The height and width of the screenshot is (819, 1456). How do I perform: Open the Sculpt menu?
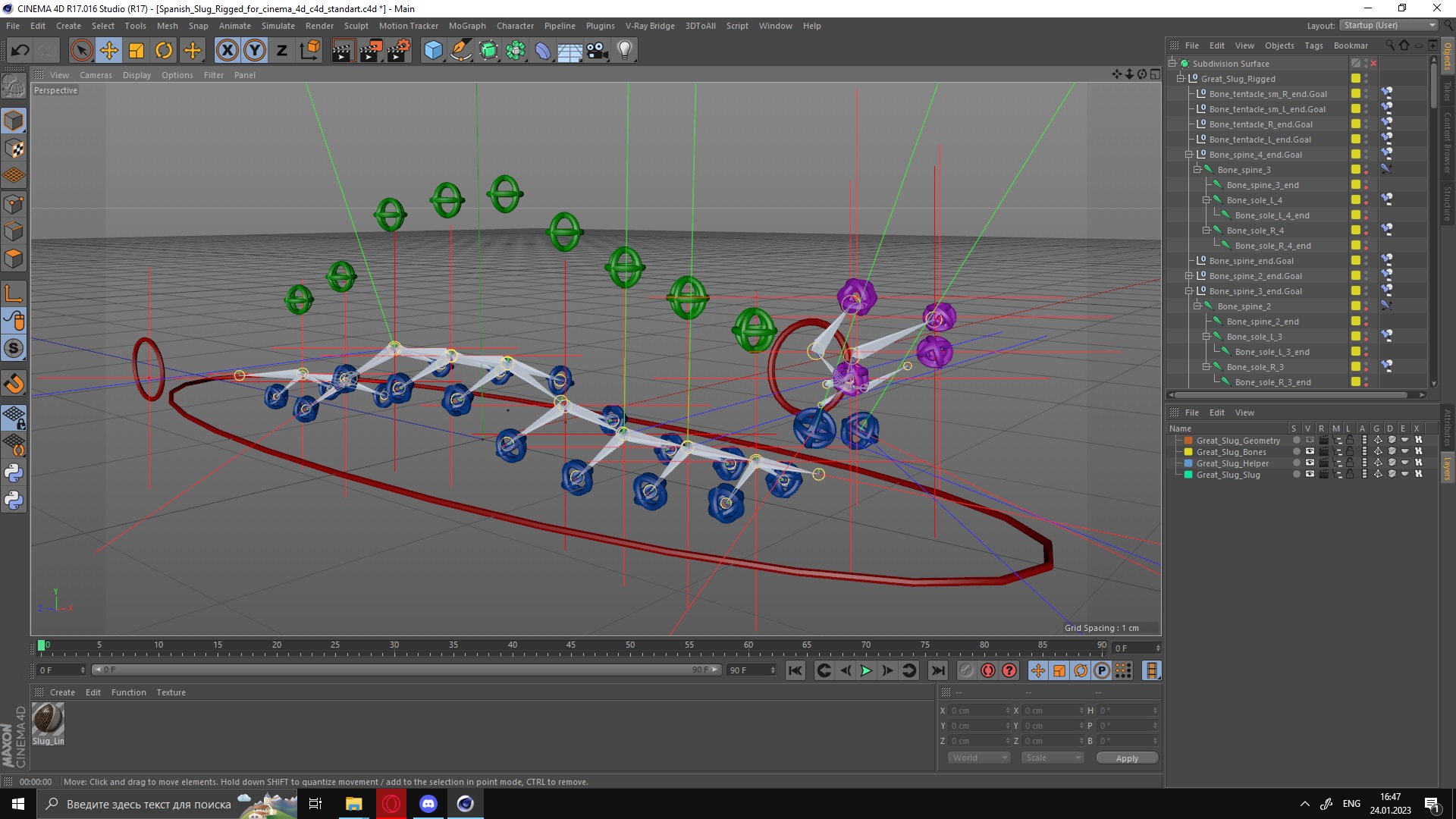[x=356, y=26]
